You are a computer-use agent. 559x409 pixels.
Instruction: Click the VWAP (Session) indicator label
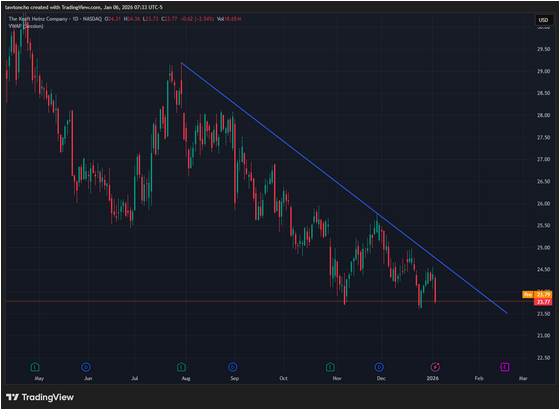[26, 26]
